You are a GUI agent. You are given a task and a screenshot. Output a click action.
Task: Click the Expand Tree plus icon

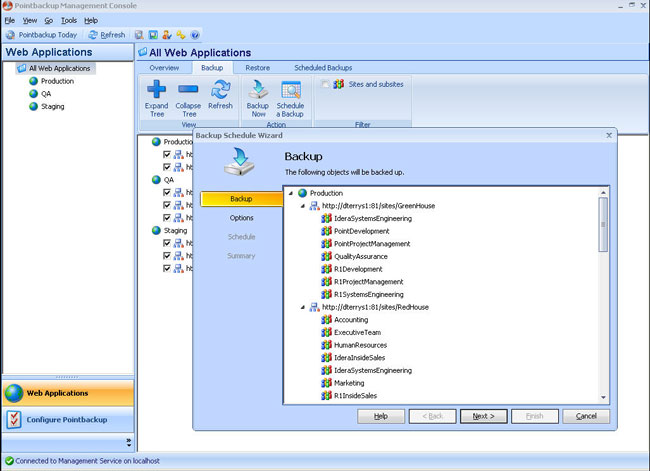pyautogui.click(x=156, y=89)
